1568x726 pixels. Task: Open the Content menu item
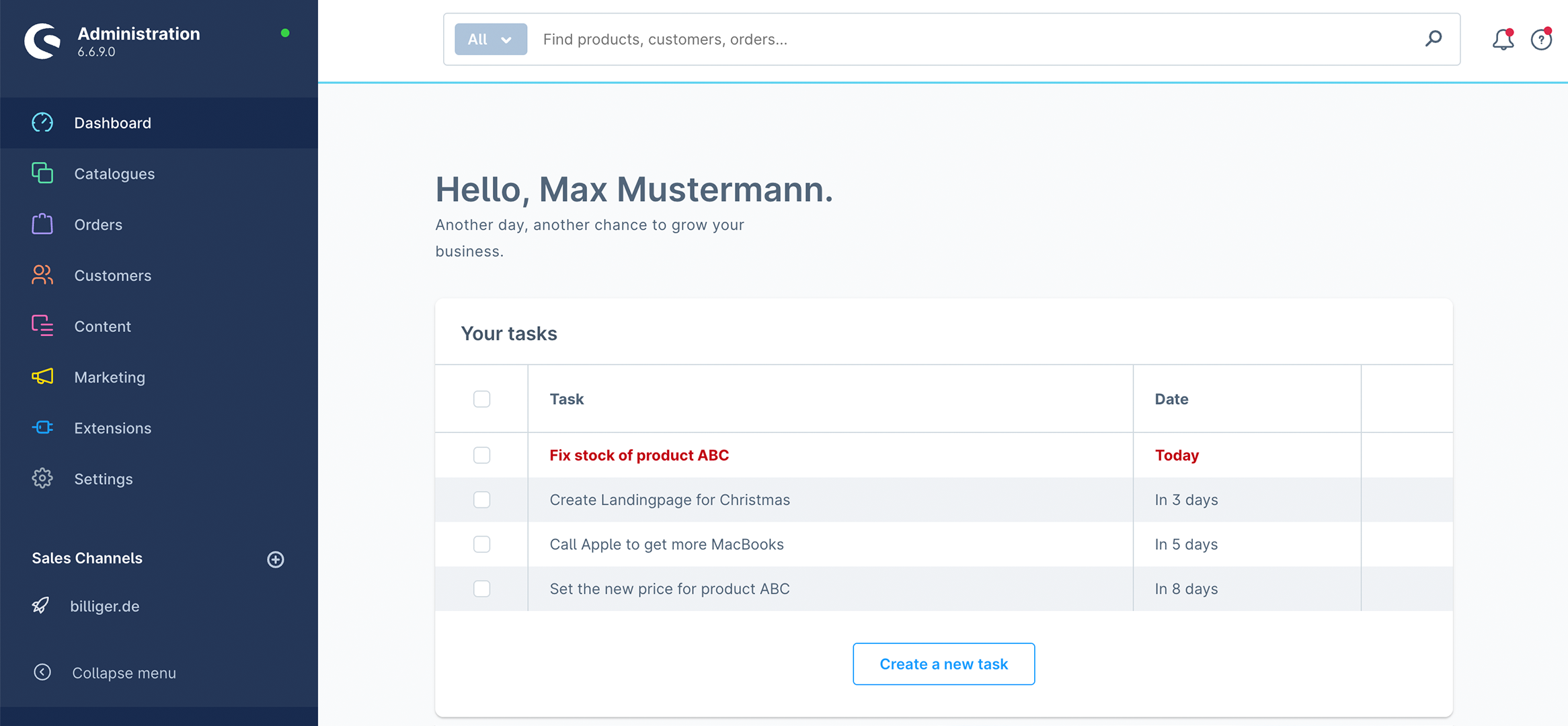click(x=159, y=326)
